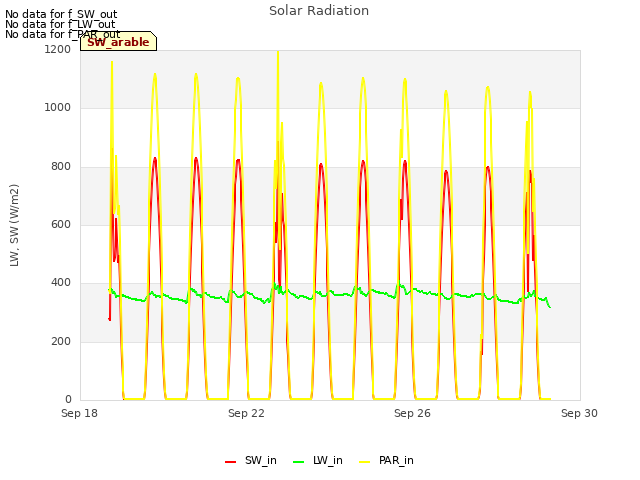Viewport: 640px width, 480px height.
Task: Click the yellow PAR_in legend color marker
Action: tap(364, 462)
